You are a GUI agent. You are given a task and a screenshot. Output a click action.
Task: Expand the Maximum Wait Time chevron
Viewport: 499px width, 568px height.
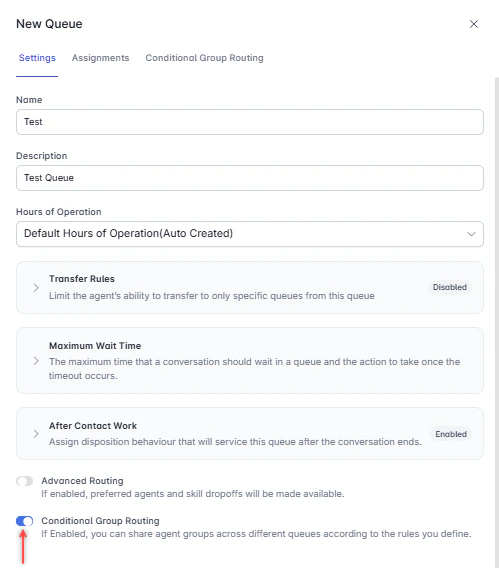click(x=36, y=361)
